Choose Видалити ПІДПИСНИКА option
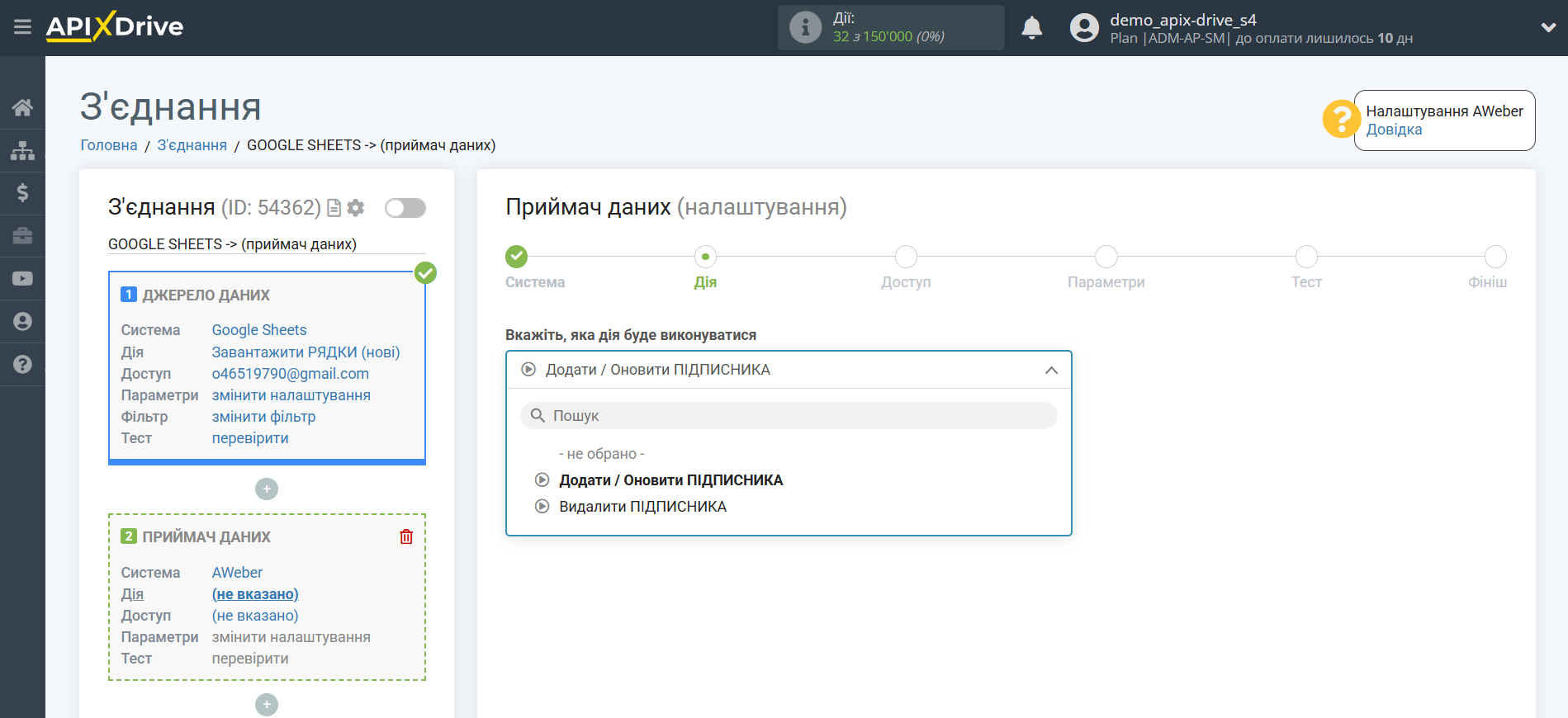This screenshot has height=718, width=1568. [642, 507]
